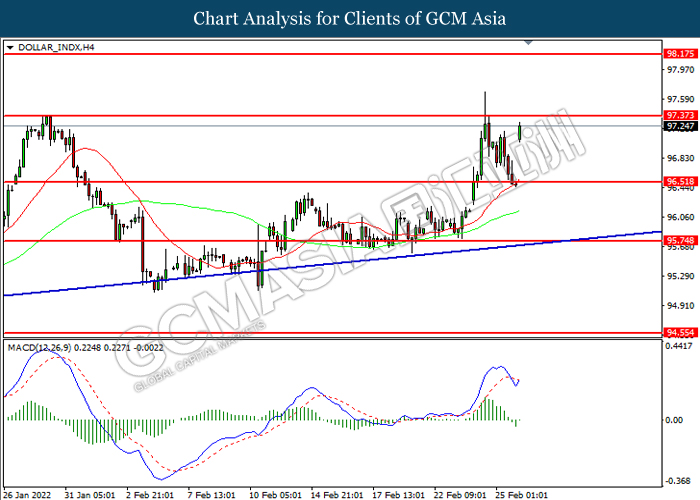700x500 pixels.
Task: Click the 10 Feb 05:01 time label
Action: pos(275,495)
